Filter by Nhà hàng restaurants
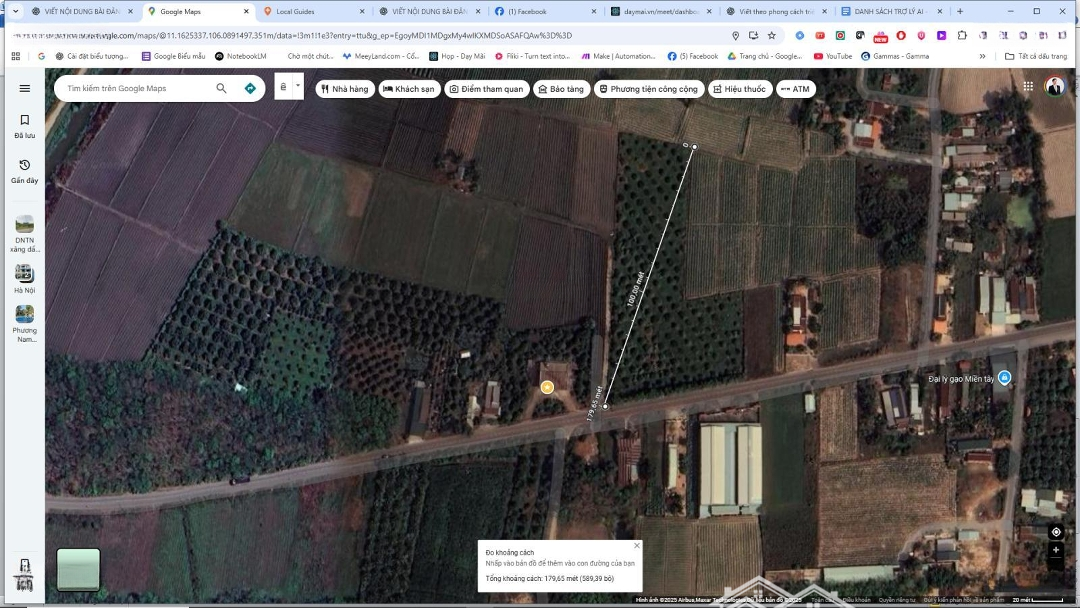 pyautogui.click(x=344, y=89)
